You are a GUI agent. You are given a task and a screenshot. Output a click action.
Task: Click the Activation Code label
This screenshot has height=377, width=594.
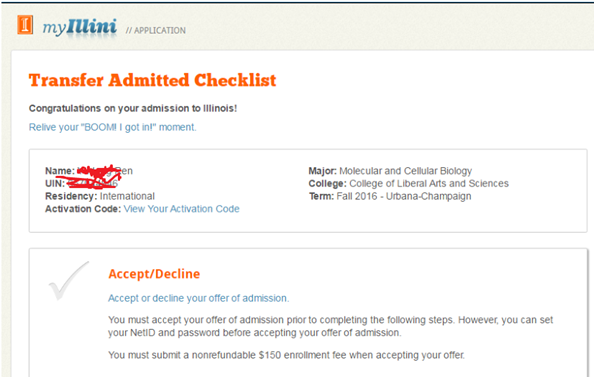(x=83, y=209)
